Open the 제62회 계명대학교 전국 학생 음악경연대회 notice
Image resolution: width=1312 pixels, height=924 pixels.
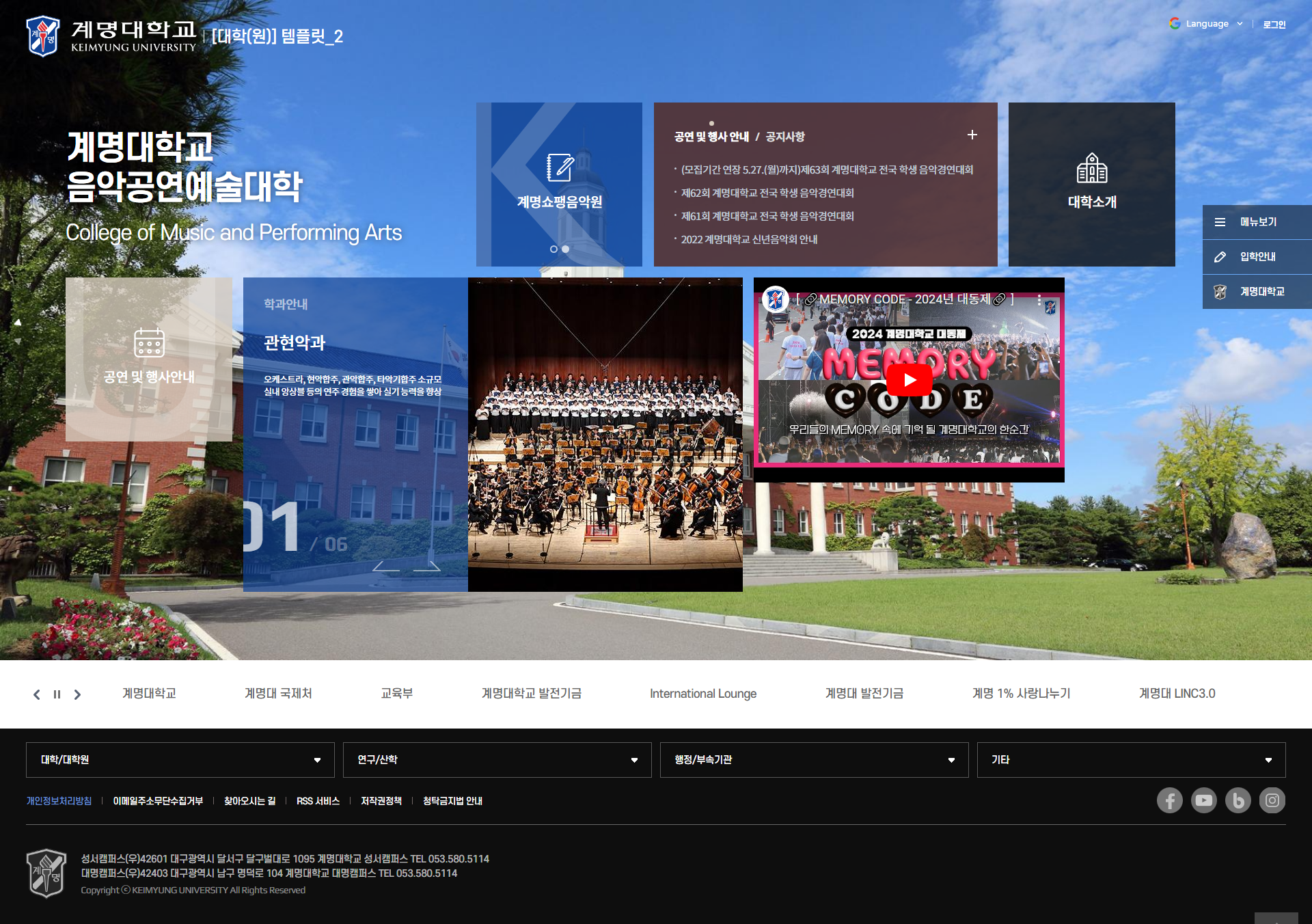click(x=767, y=193)
